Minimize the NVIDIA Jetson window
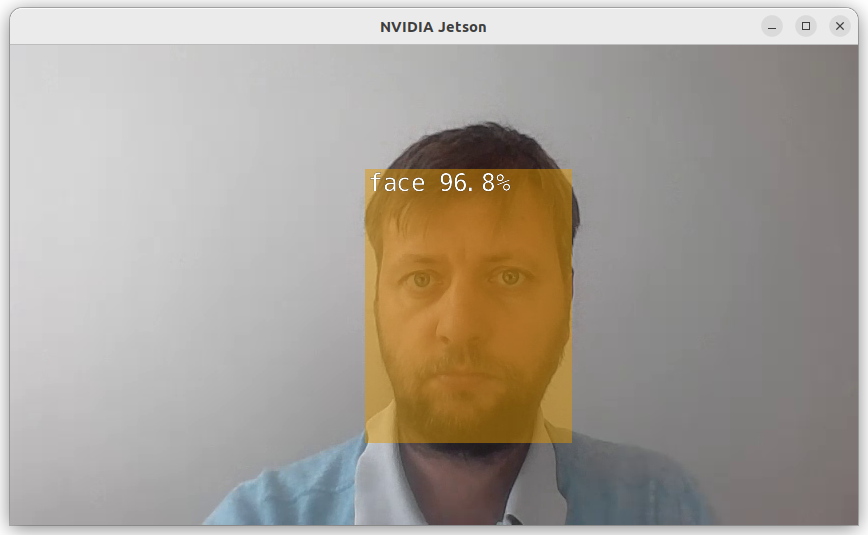Viewport: 868px width, 535px height. click(772, 26)
